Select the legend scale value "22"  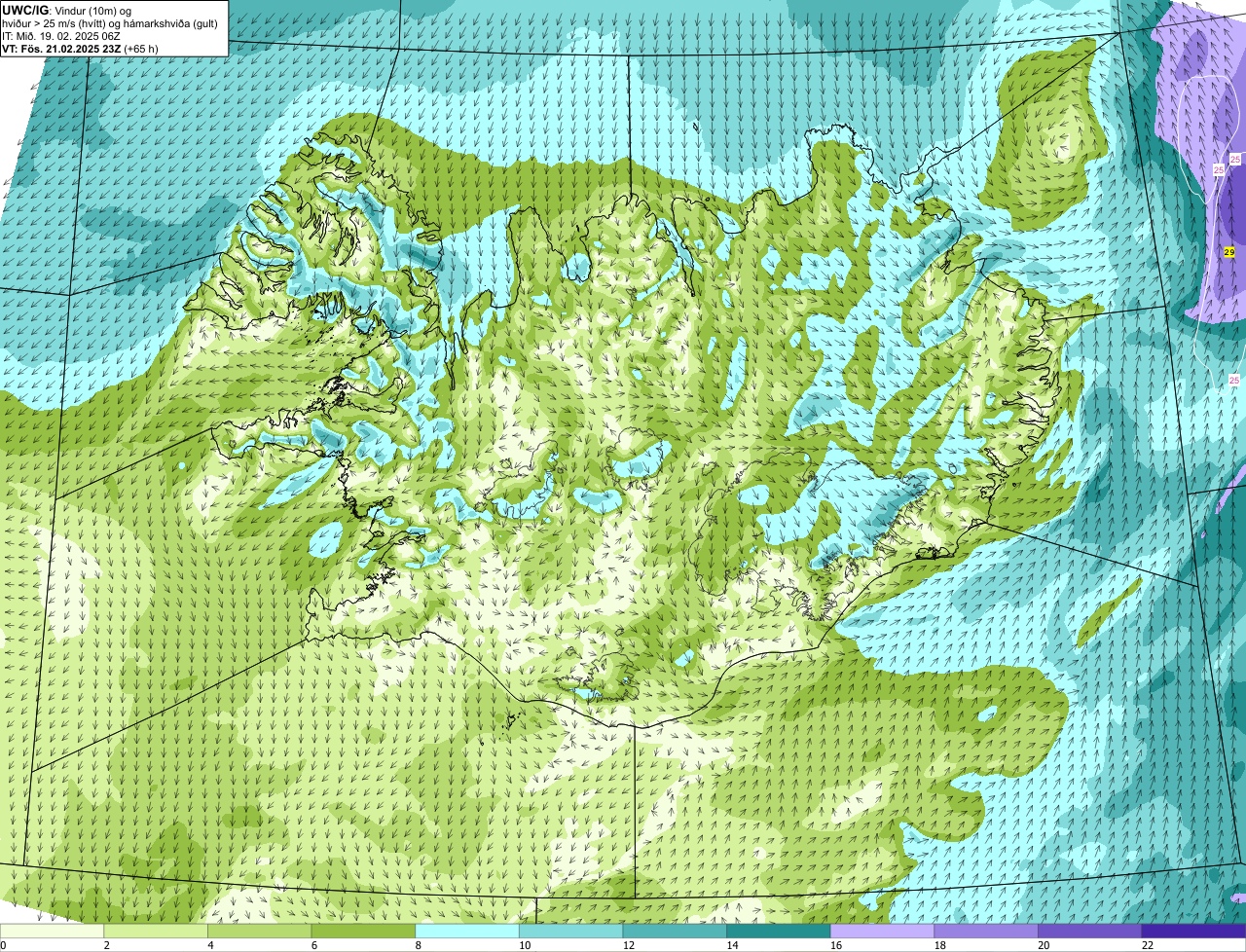pos(1148,945)
